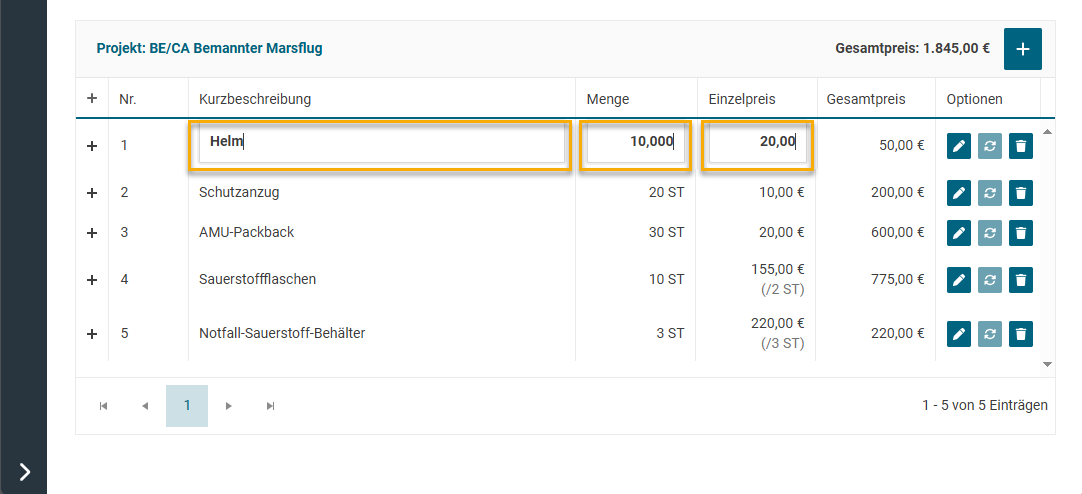Expand the collapsed left sidebar

pos(24,472)
